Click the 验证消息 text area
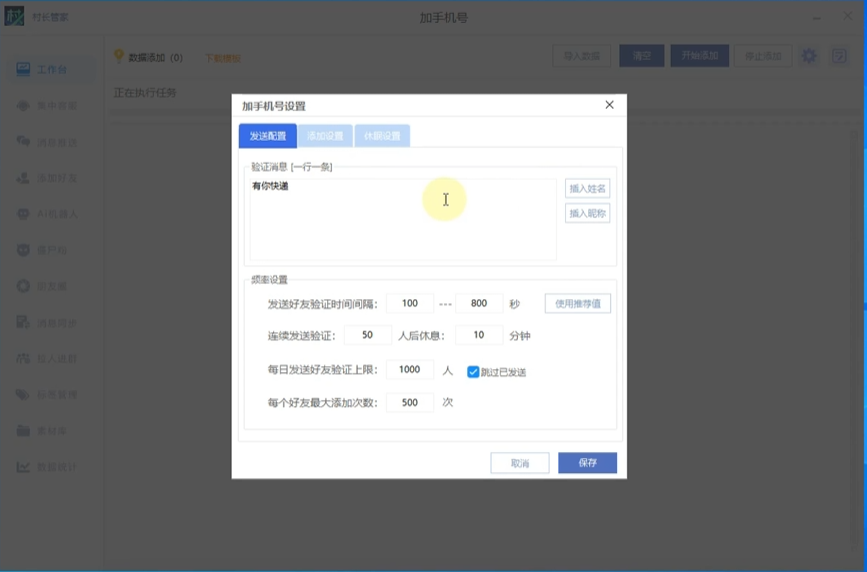The width and height of the screenshot is (867, 572). click(403, 219)
